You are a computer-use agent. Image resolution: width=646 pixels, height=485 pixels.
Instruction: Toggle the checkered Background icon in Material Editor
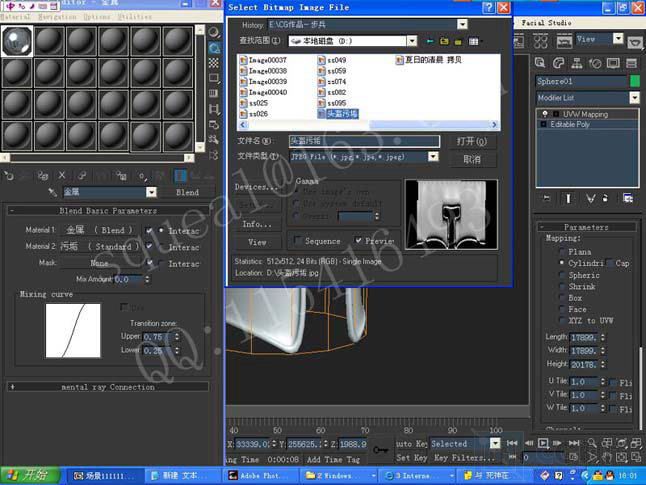[214, 63]
